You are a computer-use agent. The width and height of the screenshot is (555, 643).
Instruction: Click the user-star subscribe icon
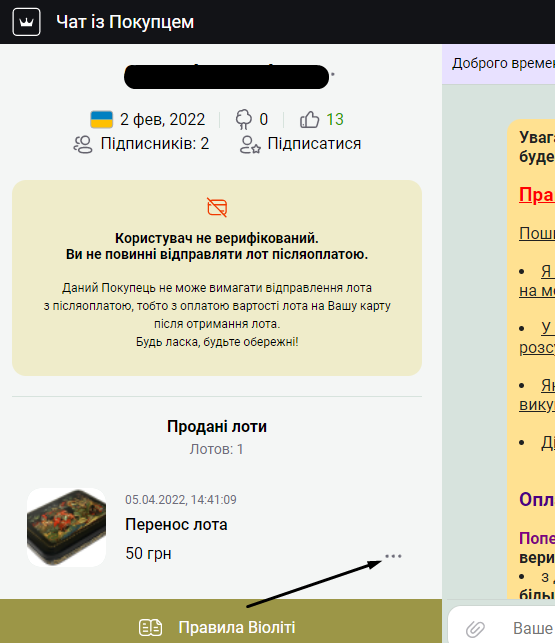click(x=250, y=145)
